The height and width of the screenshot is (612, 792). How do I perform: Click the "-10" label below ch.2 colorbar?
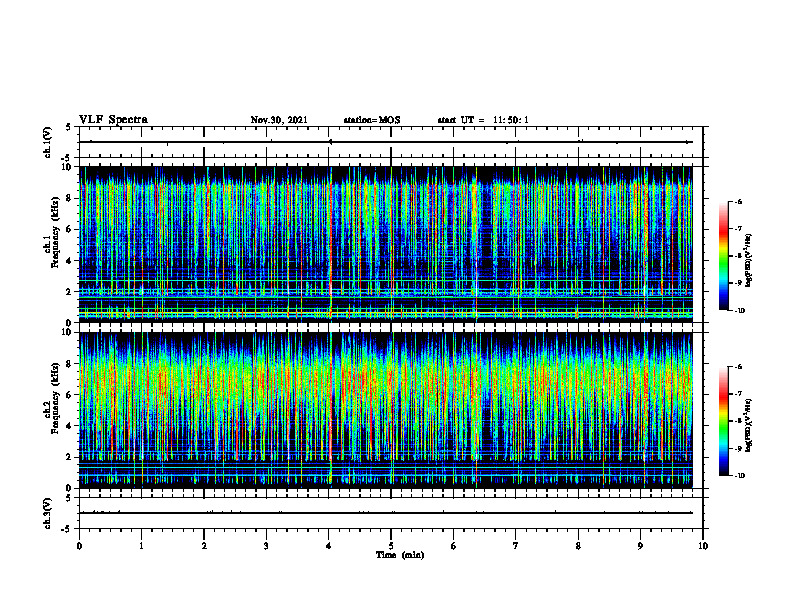(740, 476)
